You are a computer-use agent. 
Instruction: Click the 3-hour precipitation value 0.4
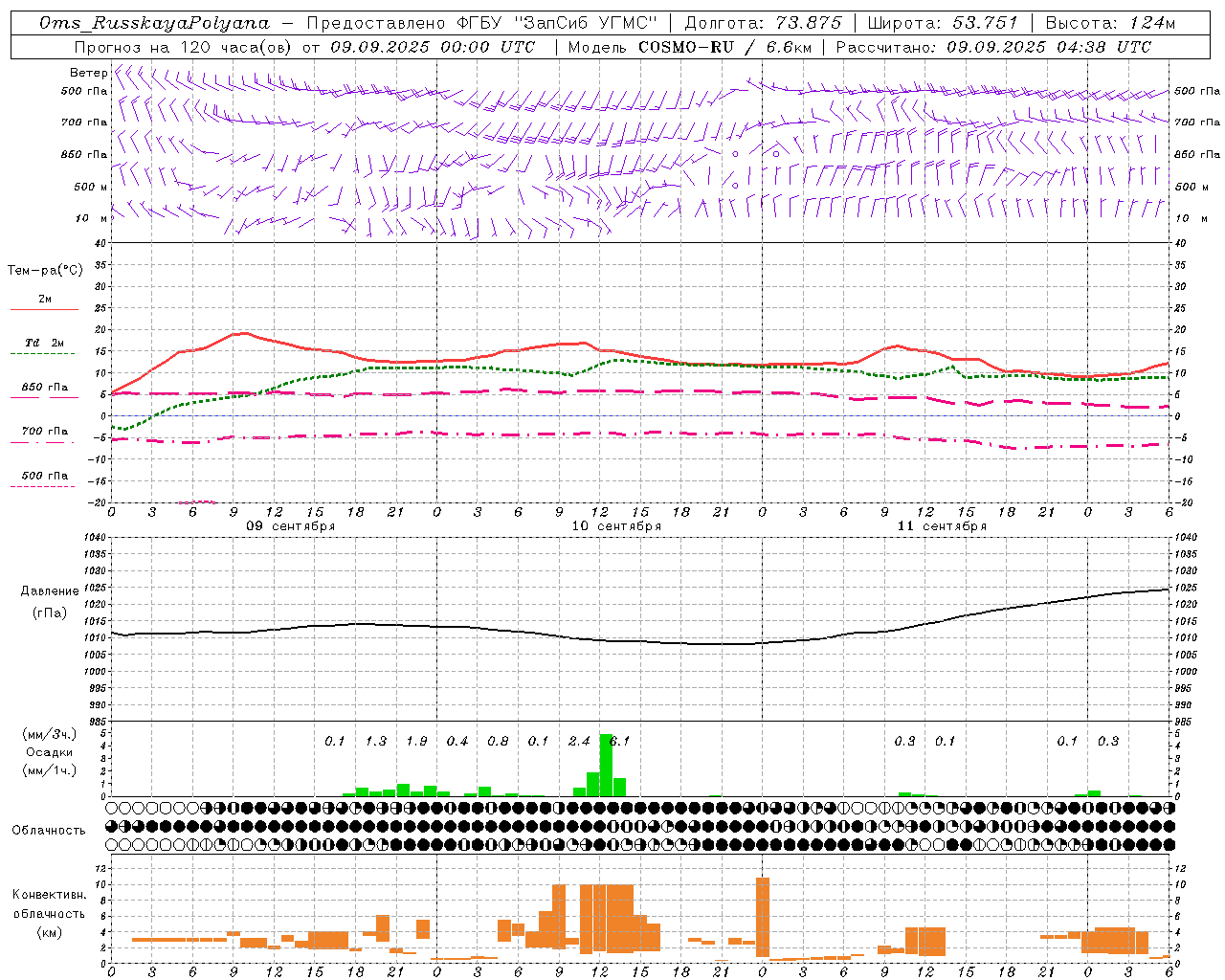[457, 742]
